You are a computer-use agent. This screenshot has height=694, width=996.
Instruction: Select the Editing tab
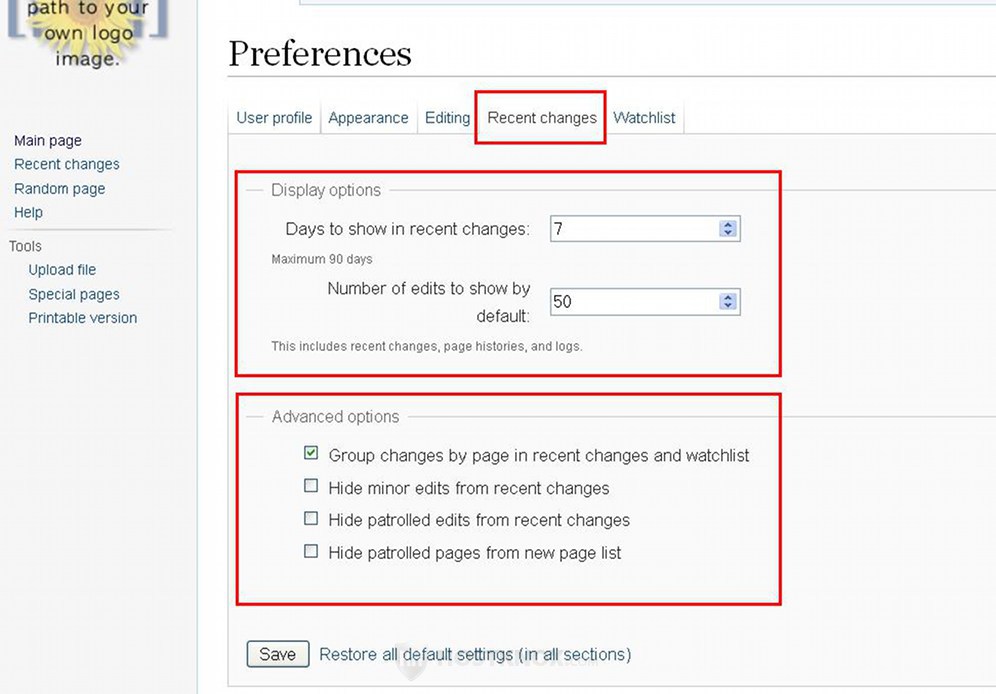(447, 118)
